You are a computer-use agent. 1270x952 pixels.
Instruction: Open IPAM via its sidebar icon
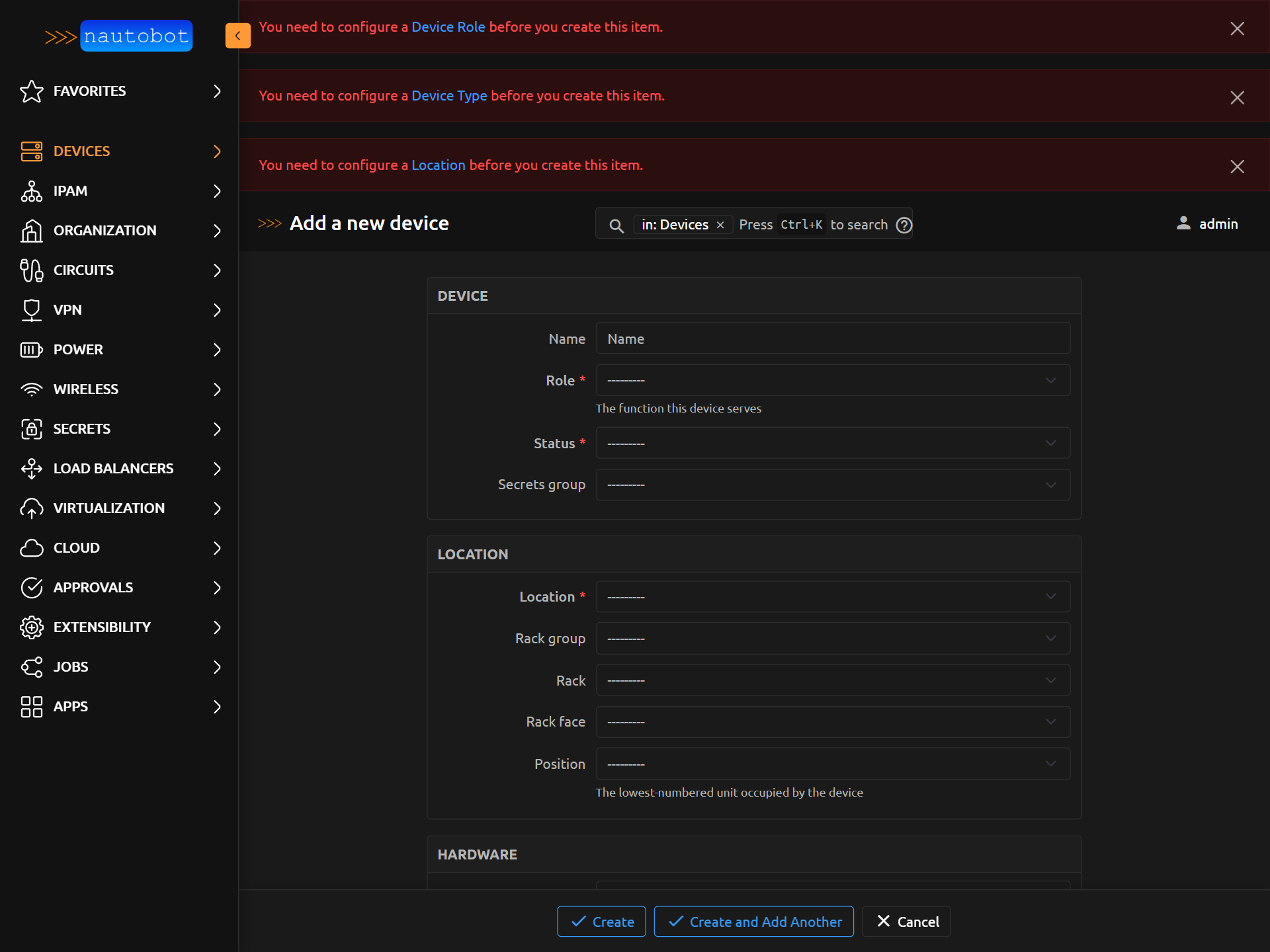tap(32, 191)
